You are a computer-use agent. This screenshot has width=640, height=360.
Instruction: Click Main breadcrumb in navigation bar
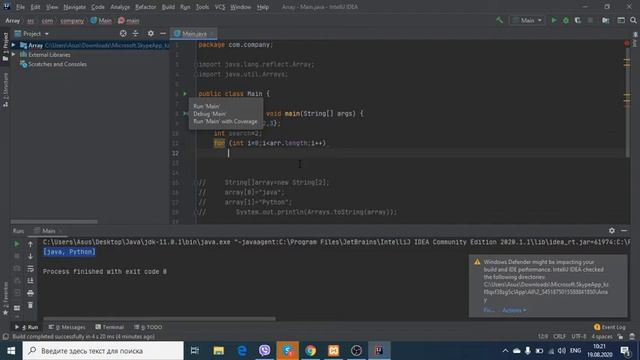pos(101,20)
